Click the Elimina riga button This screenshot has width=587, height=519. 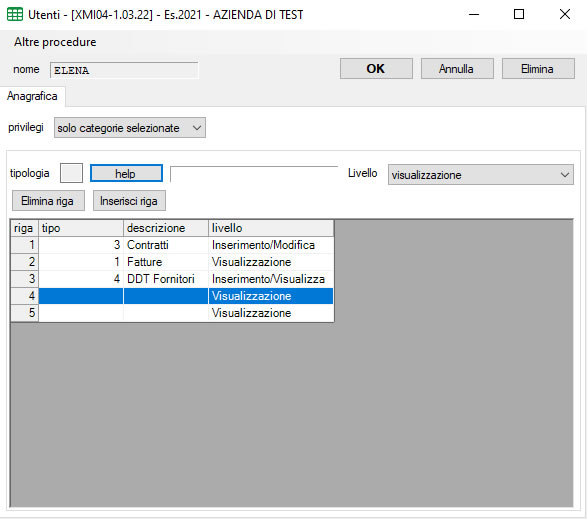pos(48,201)
